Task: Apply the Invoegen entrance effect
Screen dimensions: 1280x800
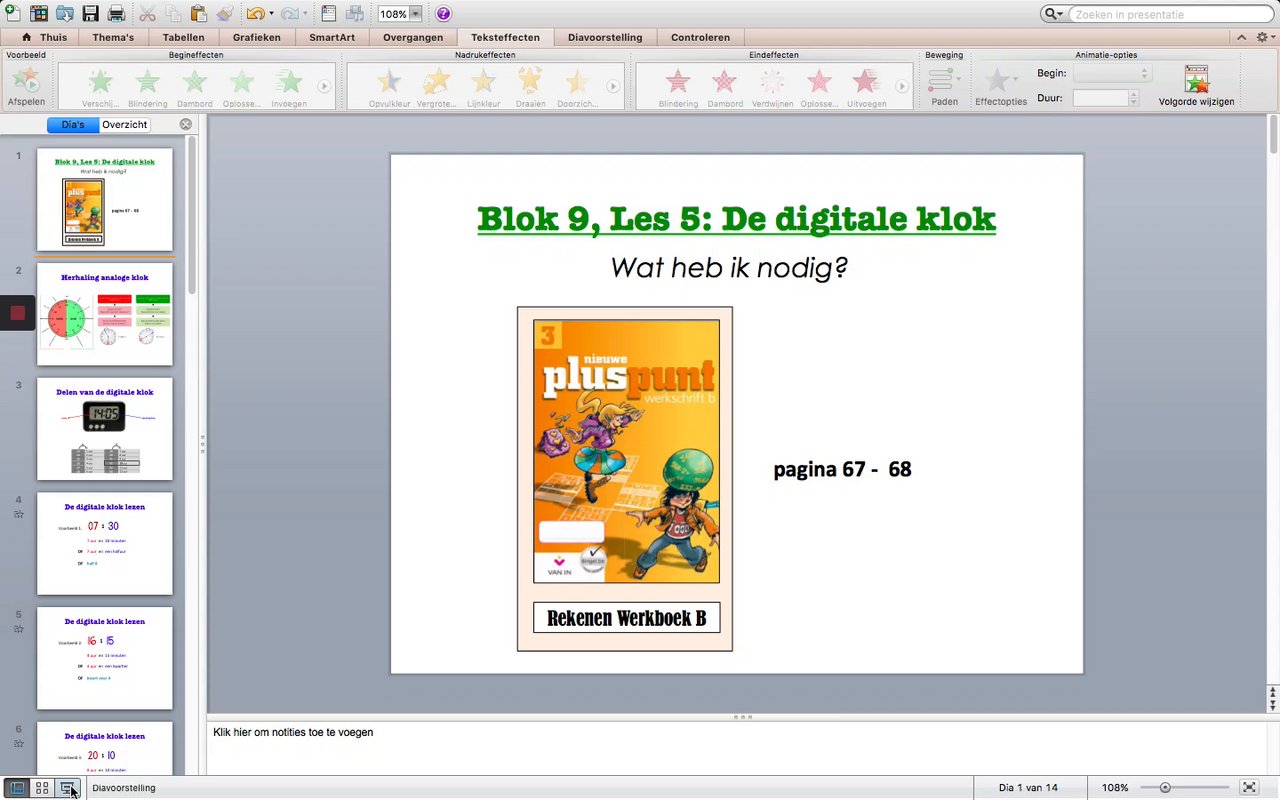Action: [289, 88]
